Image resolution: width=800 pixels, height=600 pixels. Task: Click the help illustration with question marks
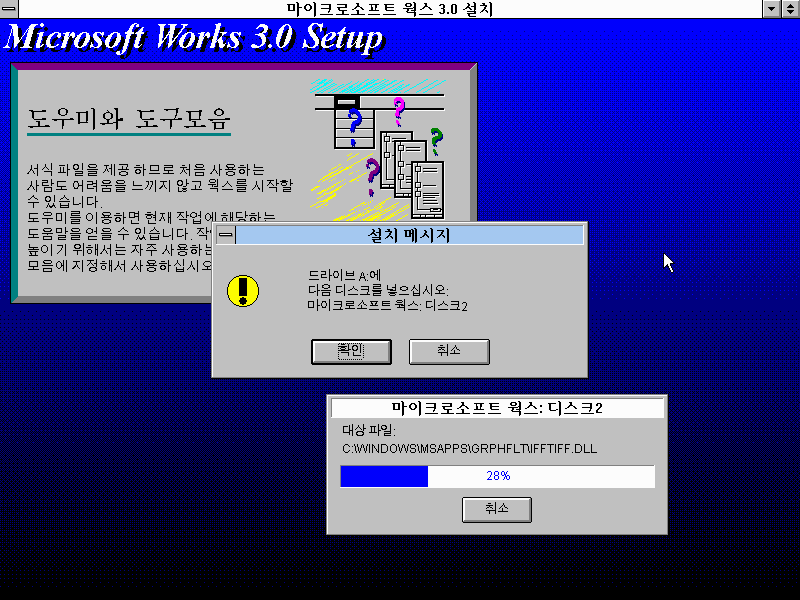(378, 149)
